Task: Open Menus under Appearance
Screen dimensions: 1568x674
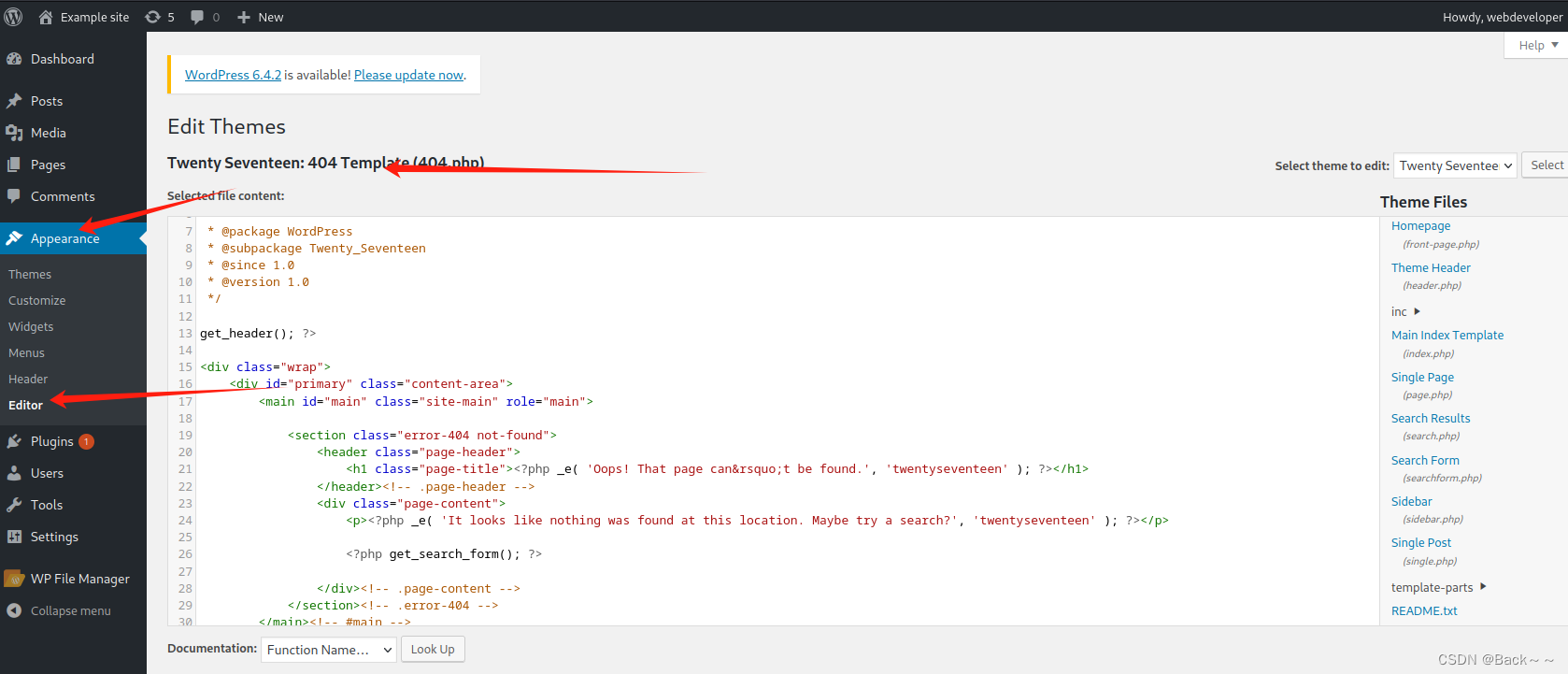Action: click(26, 352)
